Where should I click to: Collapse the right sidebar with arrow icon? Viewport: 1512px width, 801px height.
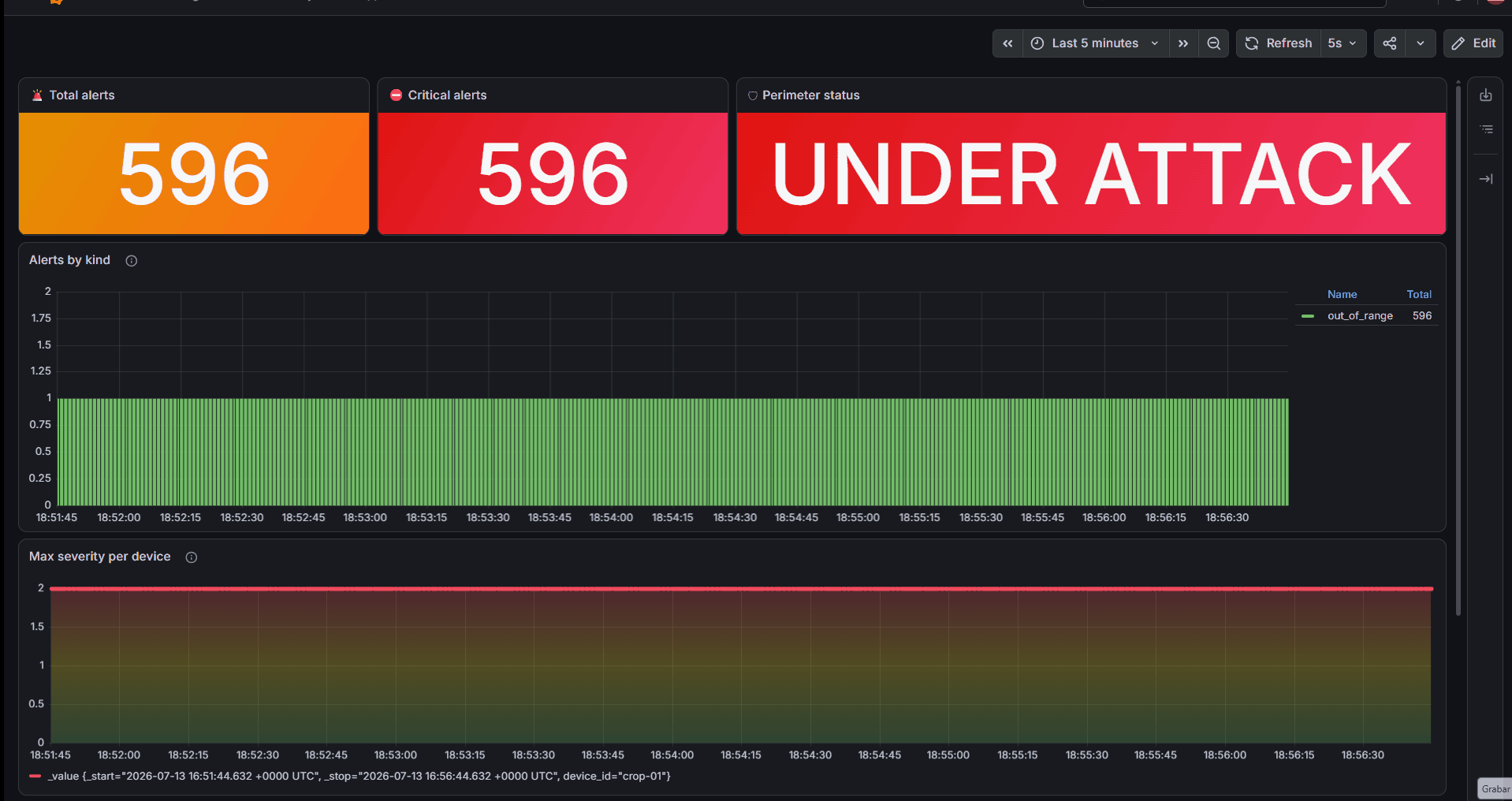1486,179
